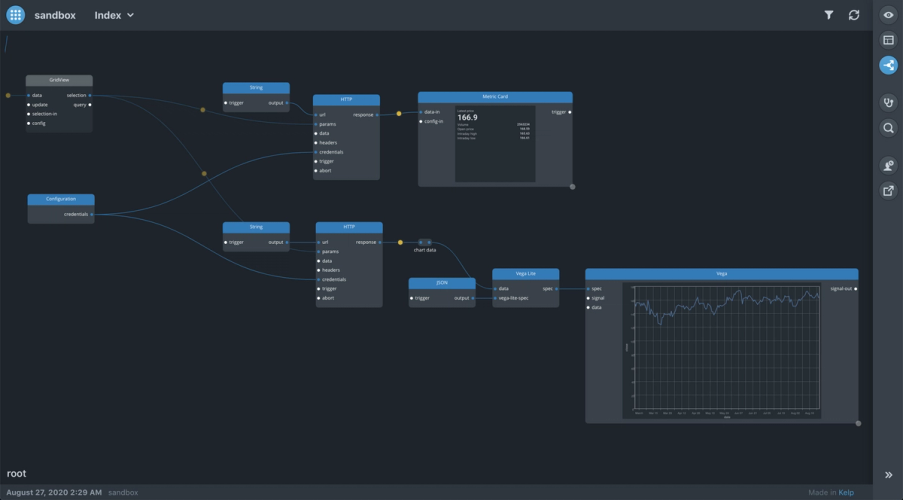Click the trigger port on JSON node

(x=412, y=298)
